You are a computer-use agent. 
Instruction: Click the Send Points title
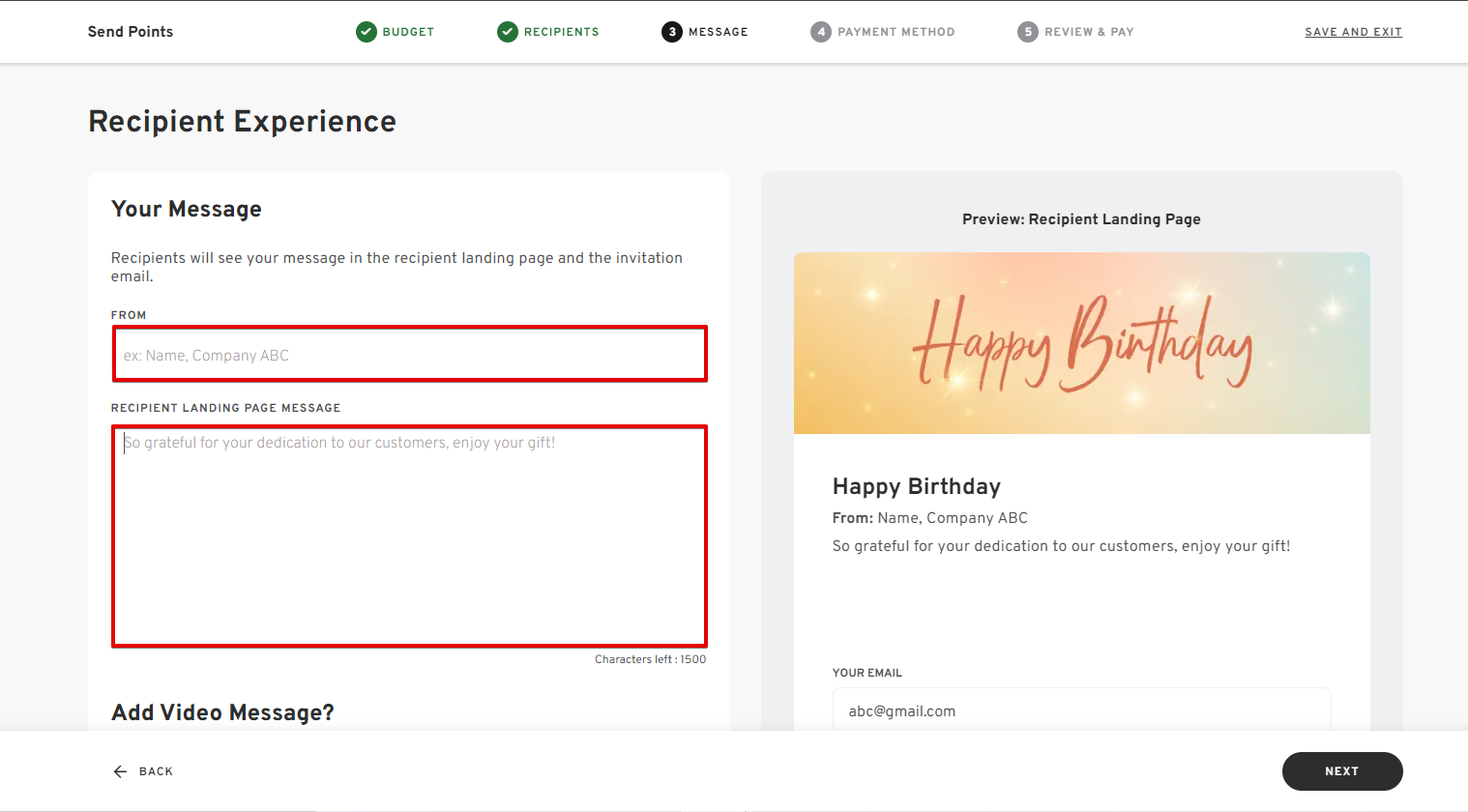click(x=131, y=32)
